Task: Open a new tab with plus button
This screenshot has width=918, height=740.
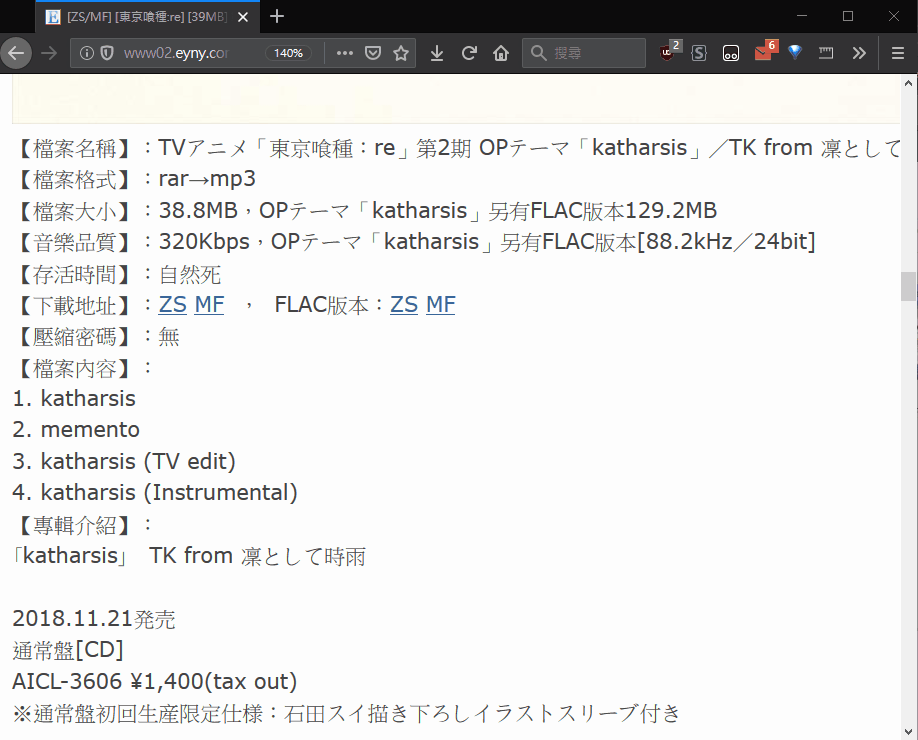Action: pos(277,16)
